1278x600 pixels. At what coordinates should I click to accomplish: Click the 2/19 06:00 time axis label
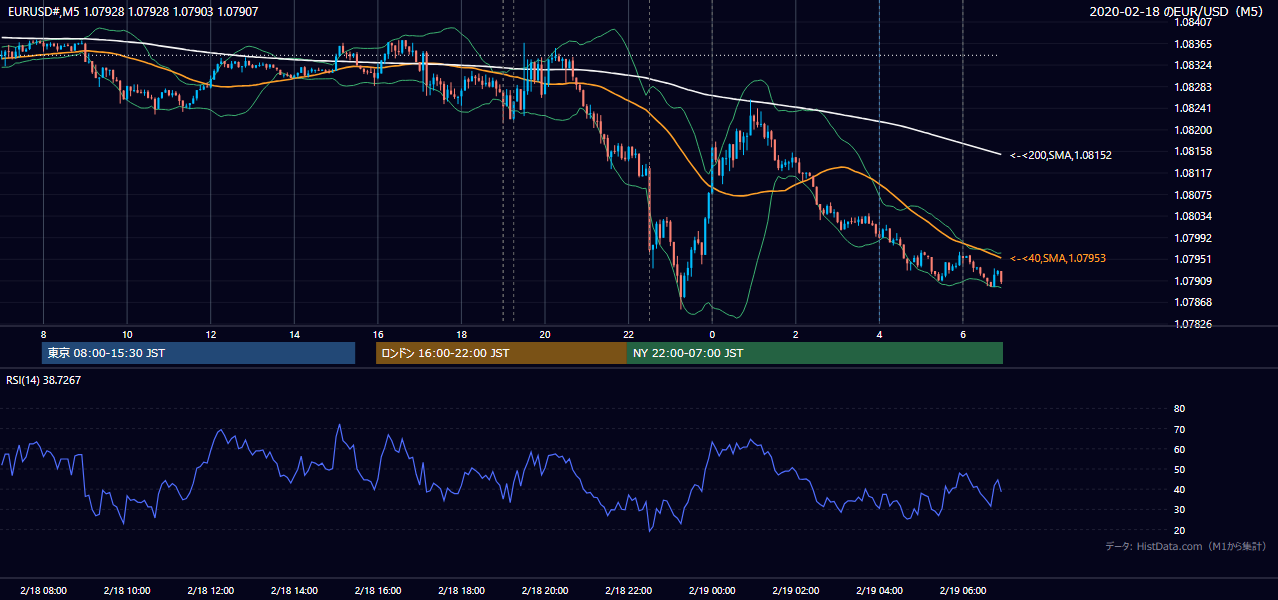coord(962,590)
